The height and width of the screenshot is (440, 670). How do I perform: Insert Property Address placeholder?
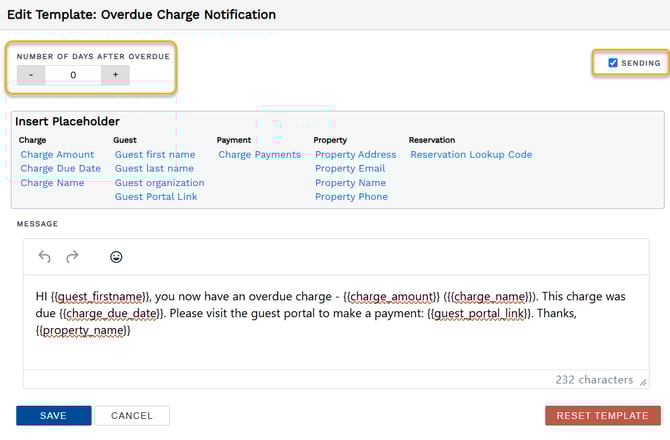355,155
